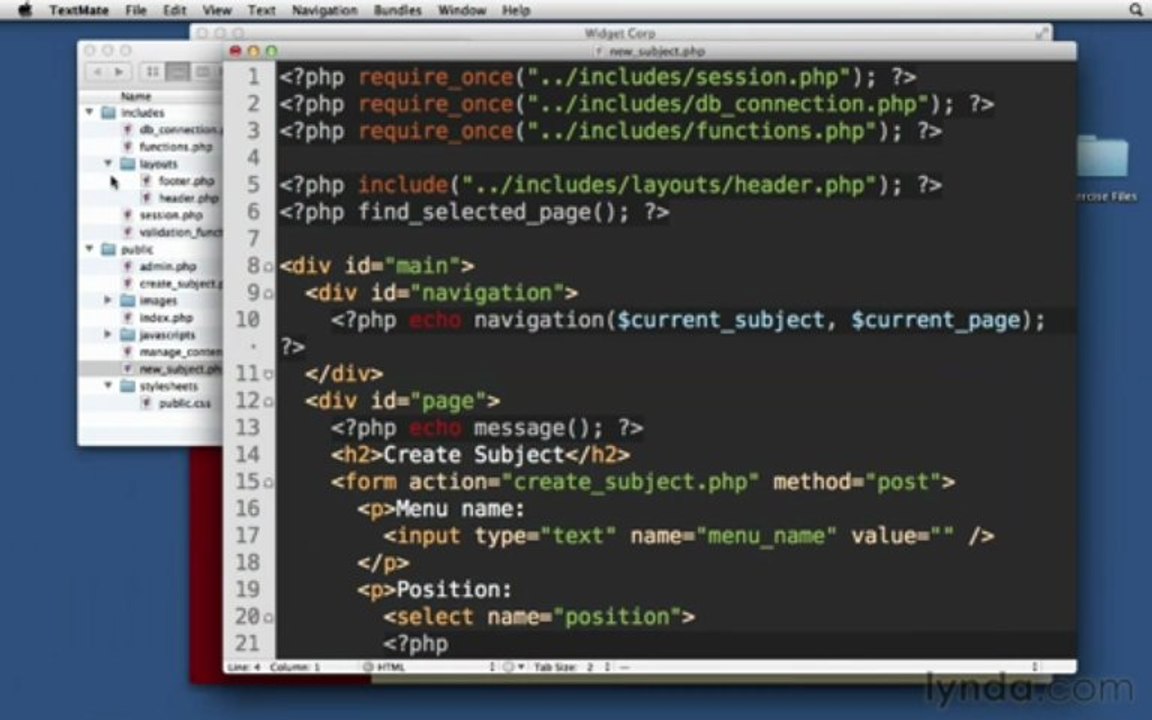Collapse the includes folder

click(x=90, y=112)
